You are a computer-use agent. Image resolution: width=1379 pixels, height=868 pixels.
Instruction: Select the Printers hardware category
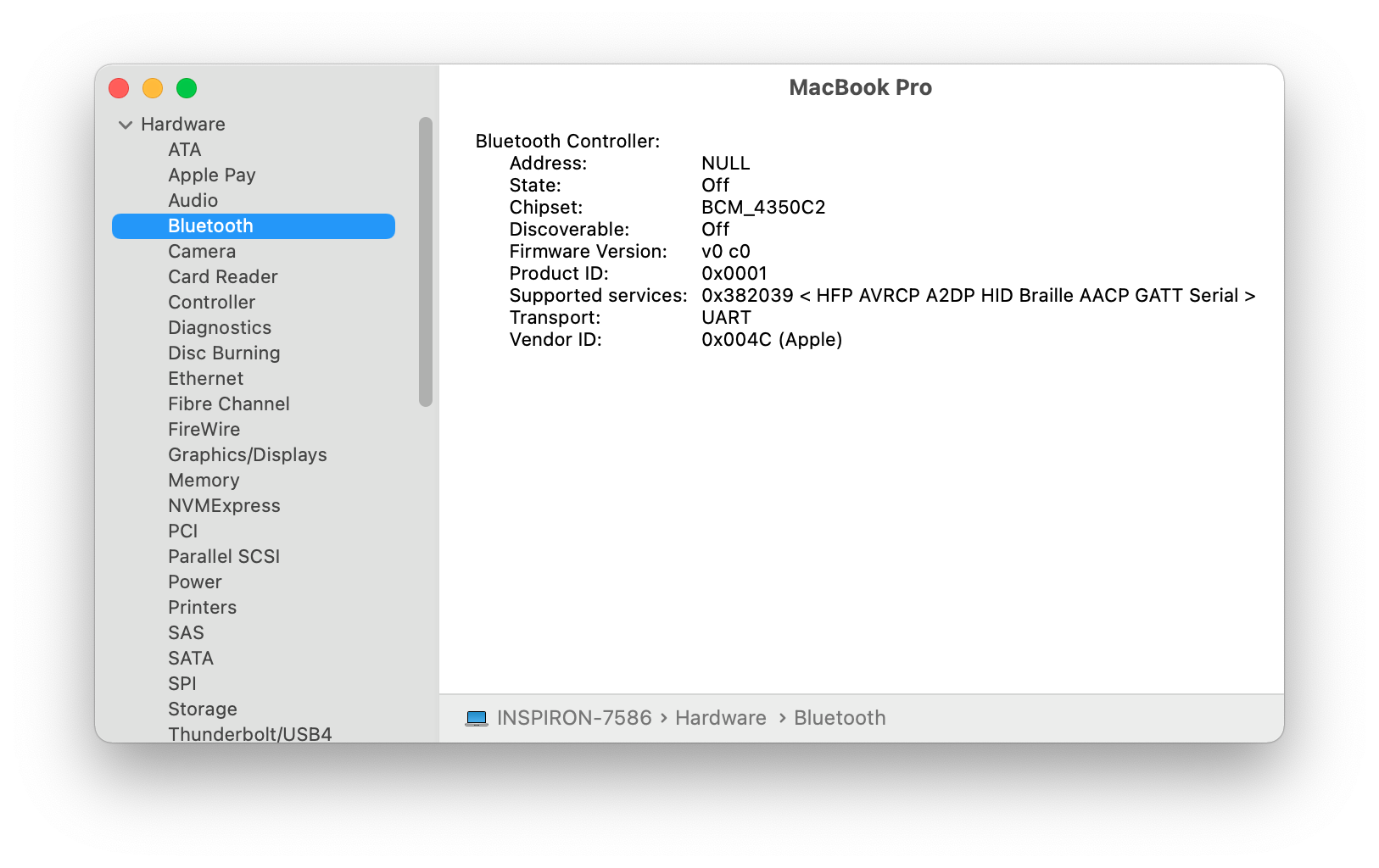[x=202, y=607]
